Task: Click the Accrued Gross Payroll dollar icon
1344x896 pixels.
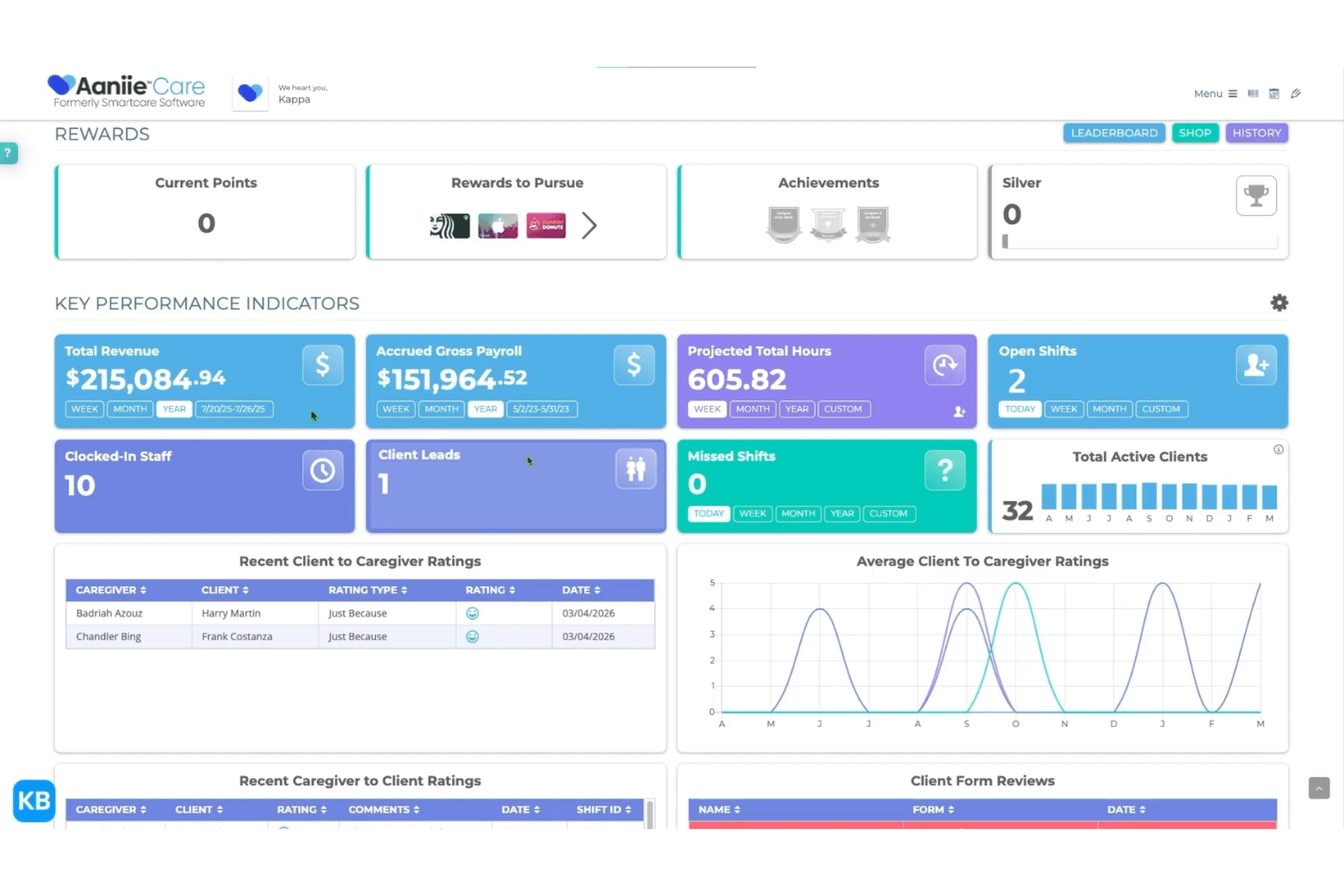Action: [x=634, y=365]
